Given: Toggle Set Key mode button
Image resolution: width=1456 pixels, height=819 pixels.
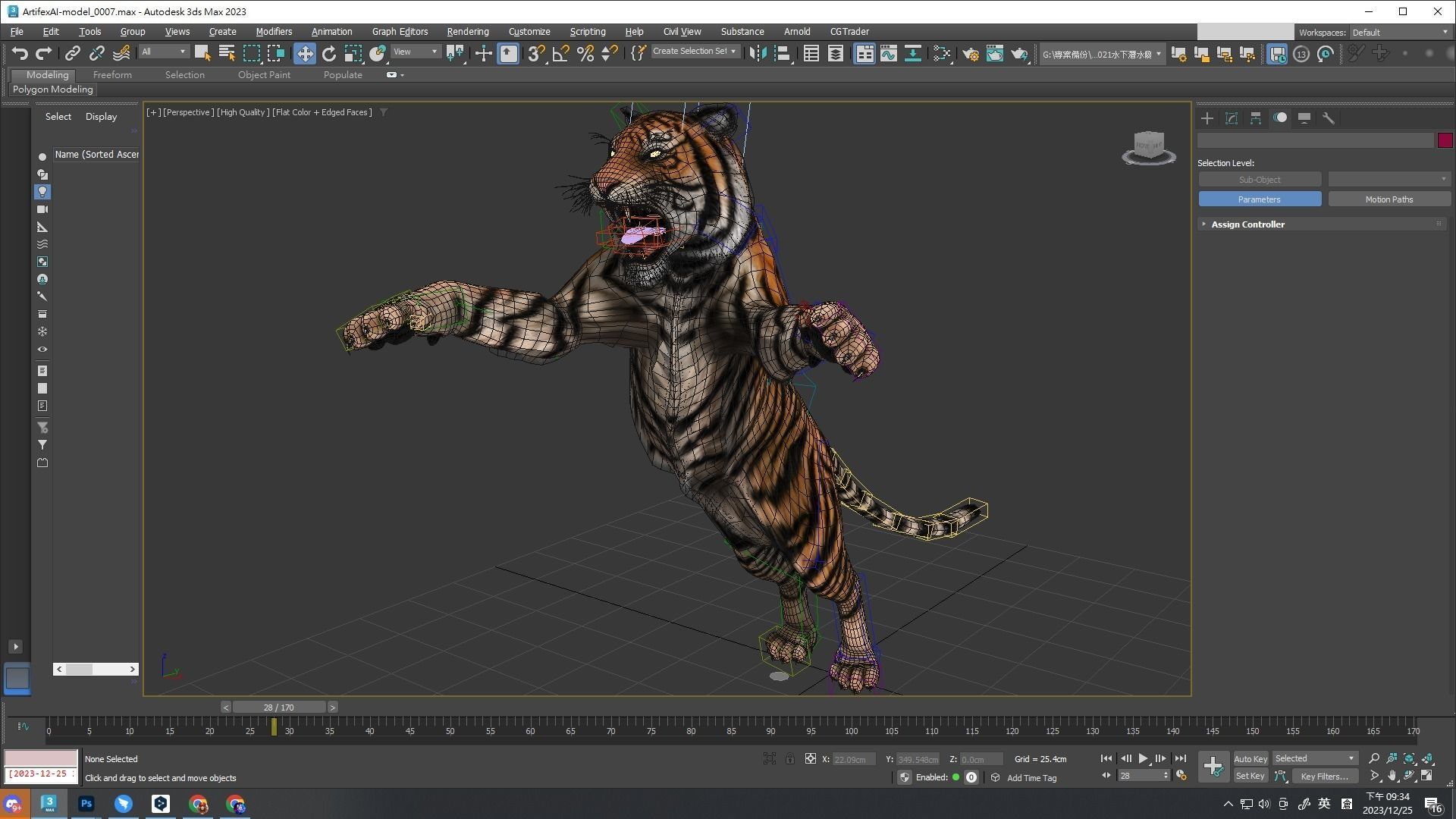Looking at the screenshot, I should pyautogui.click(x=1250, y=776).
